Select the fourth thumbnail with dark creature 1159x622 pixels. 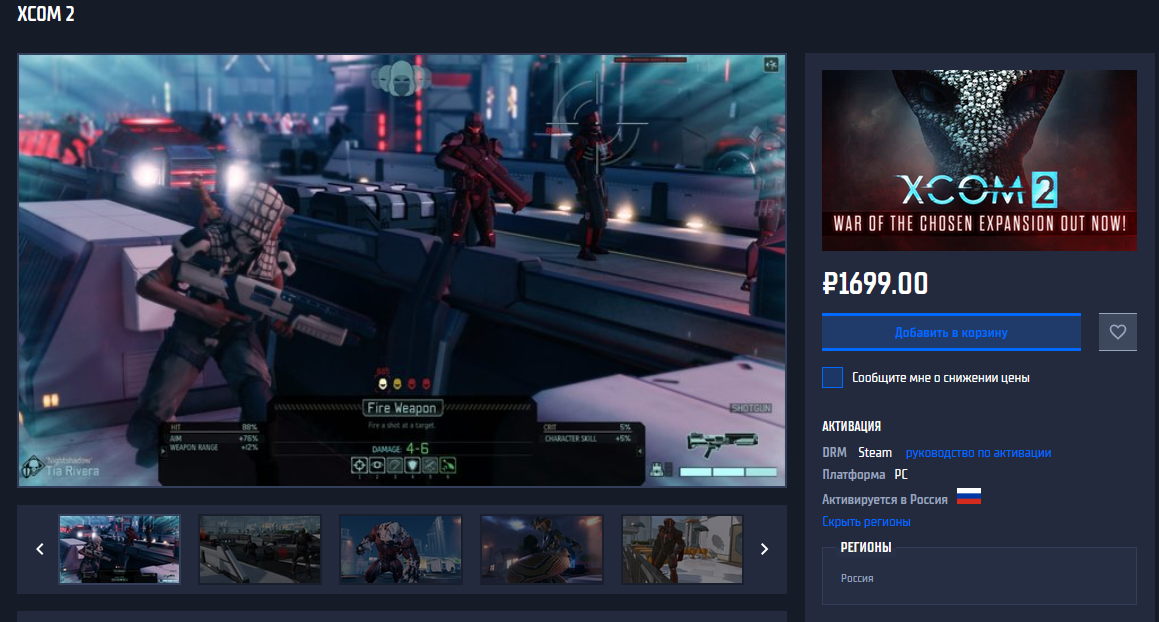click(542, 550)
